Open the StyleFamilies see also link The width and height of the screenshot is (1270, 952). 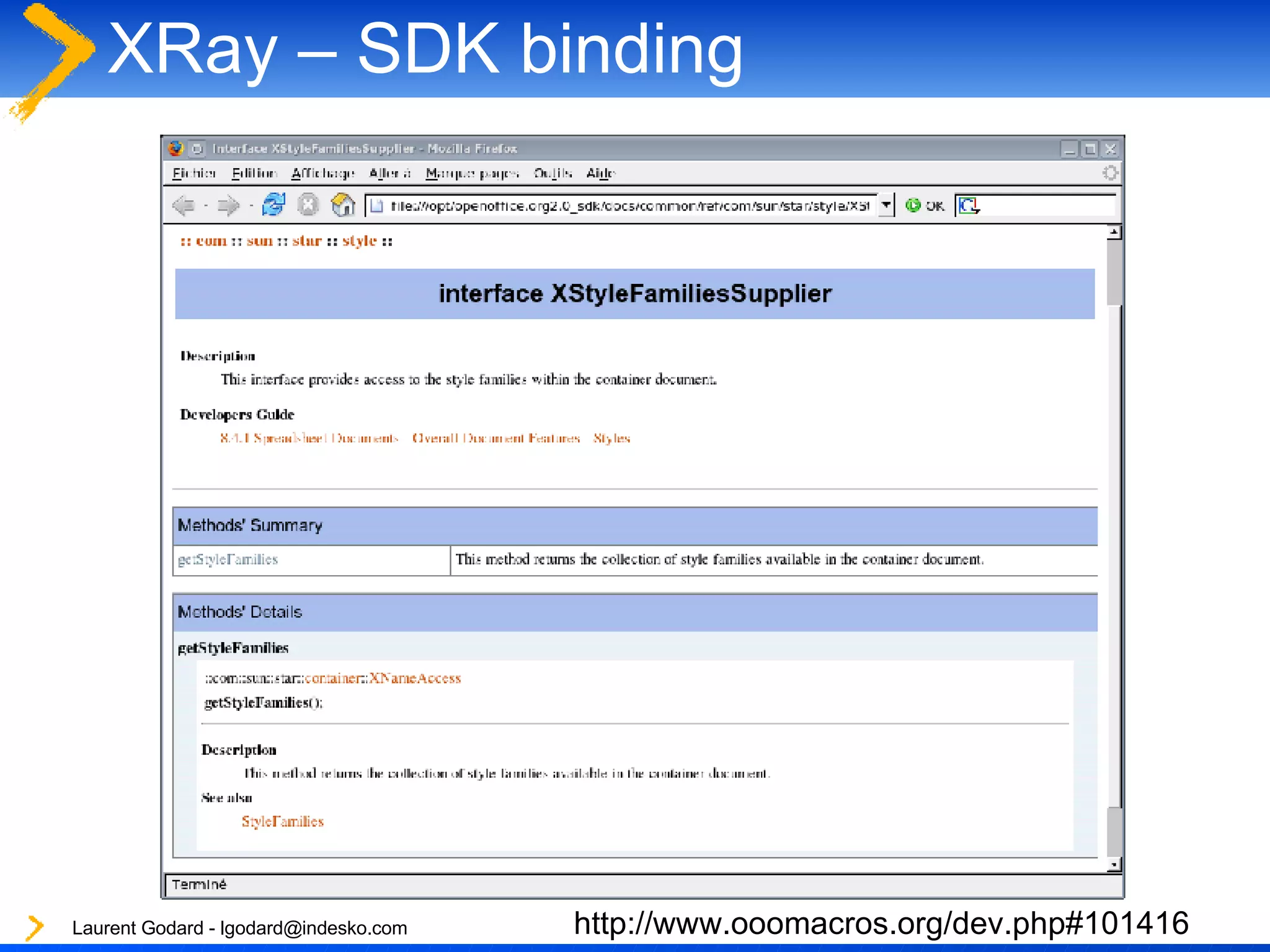point(283,822)
